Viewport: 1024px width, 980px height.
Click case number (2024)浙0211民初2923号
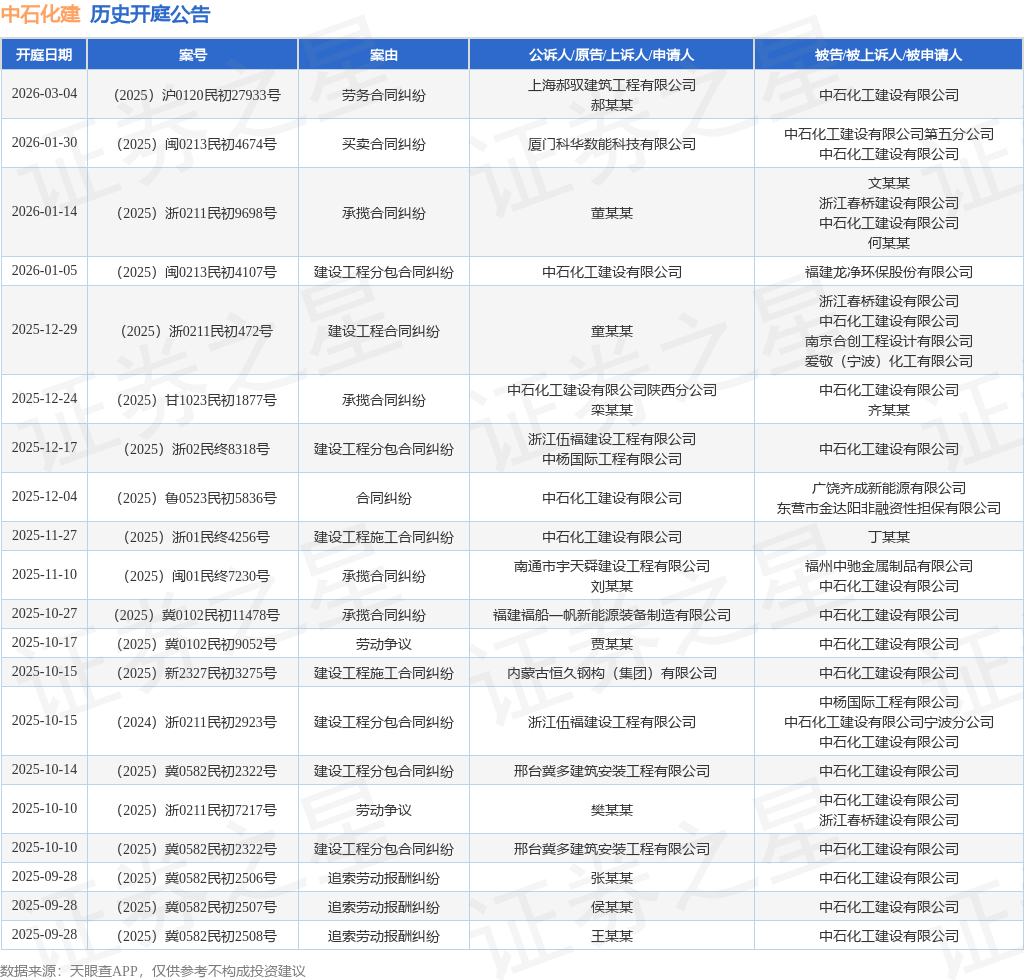(x=197, y=722)
